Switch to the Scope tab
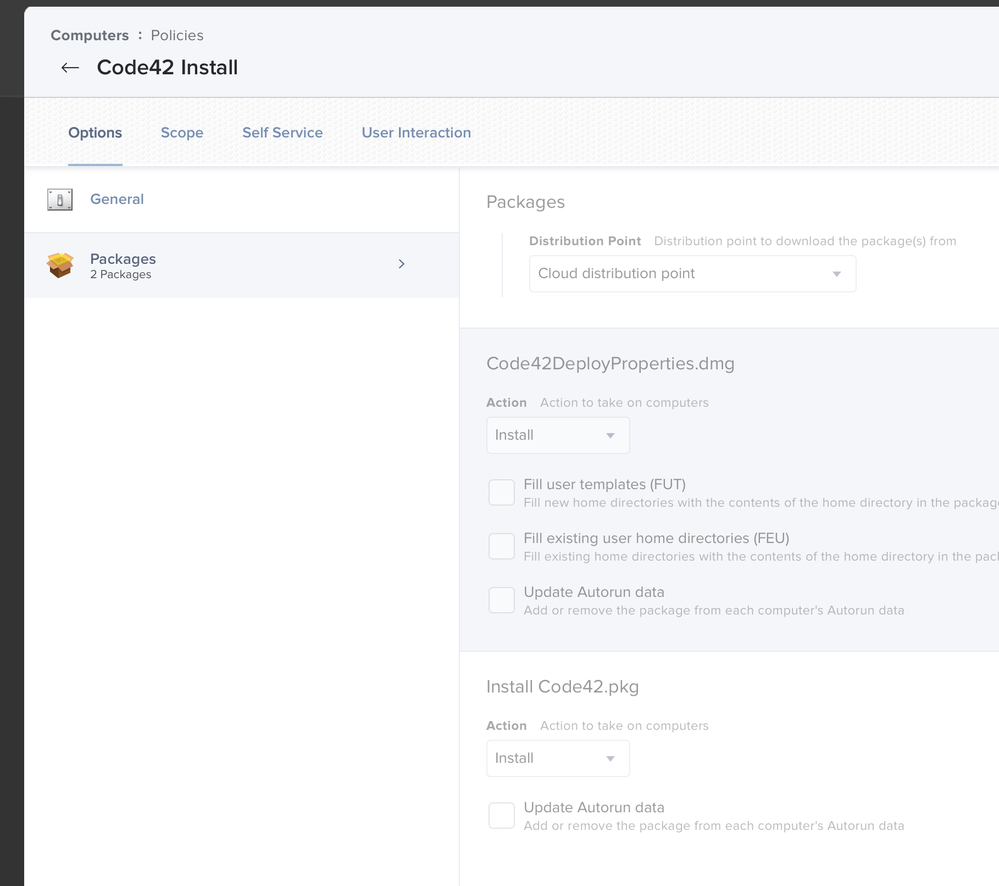 (182, 132)
